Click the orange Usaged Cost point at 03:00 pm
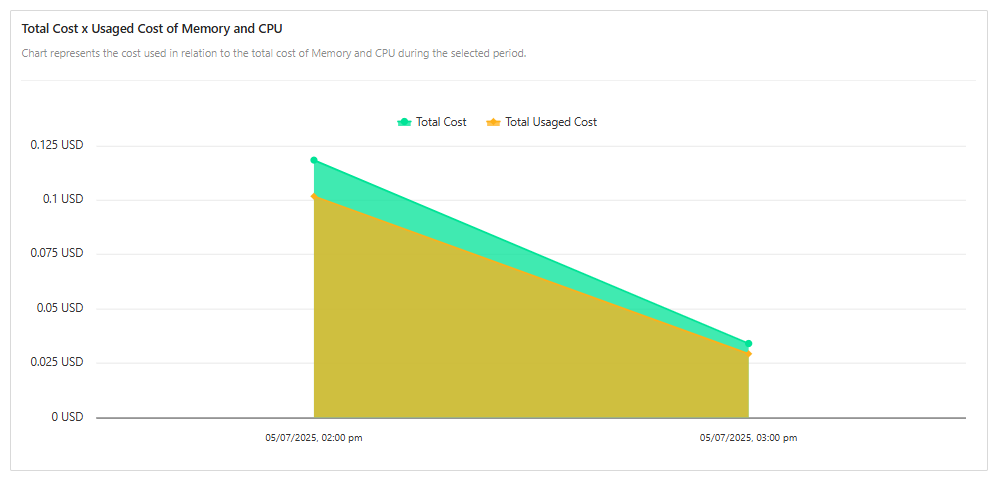 click(x=748, y=354)
